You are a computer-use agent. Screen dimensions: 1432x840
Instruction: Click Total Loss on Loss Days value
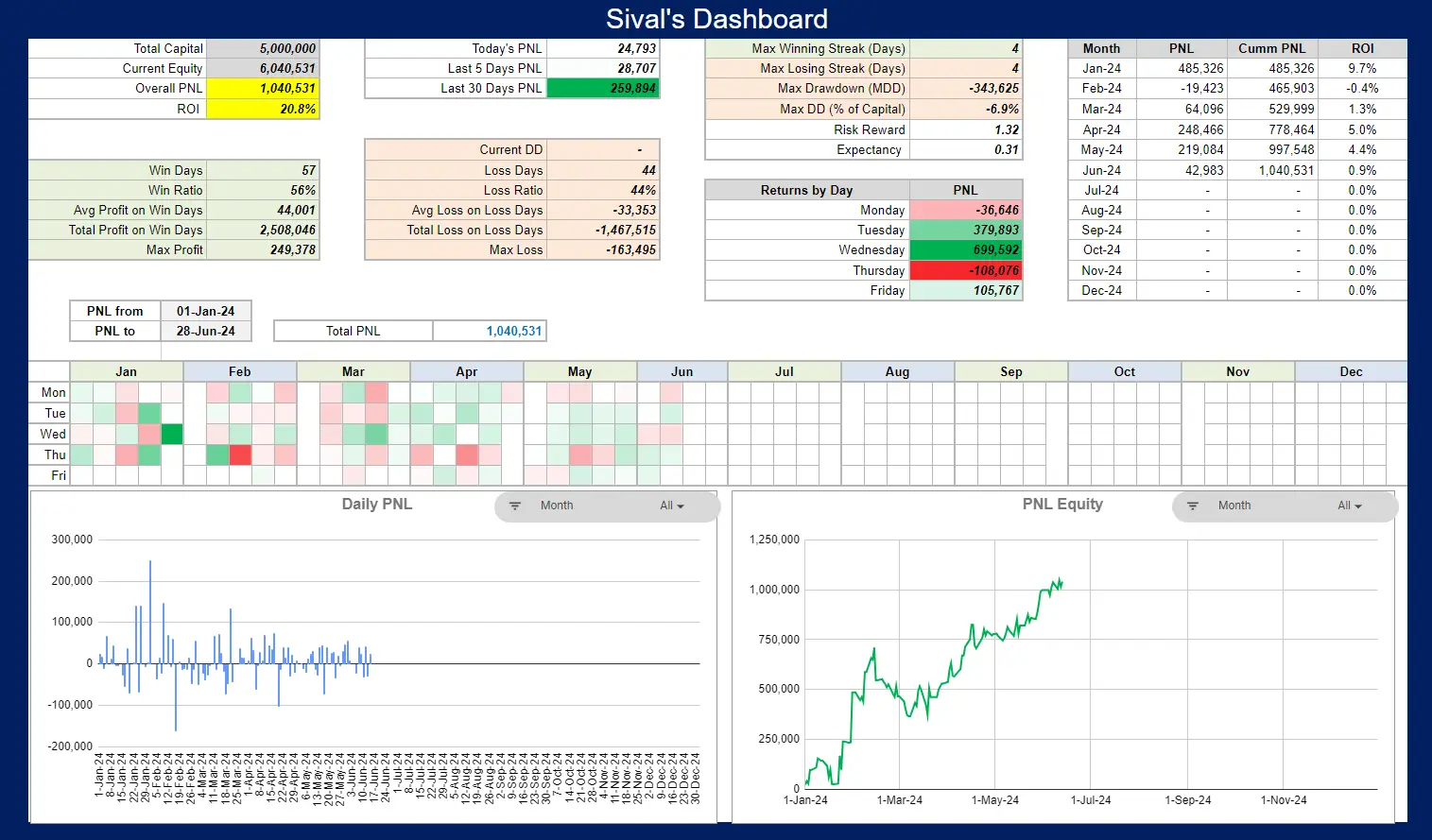pos(602,230)
